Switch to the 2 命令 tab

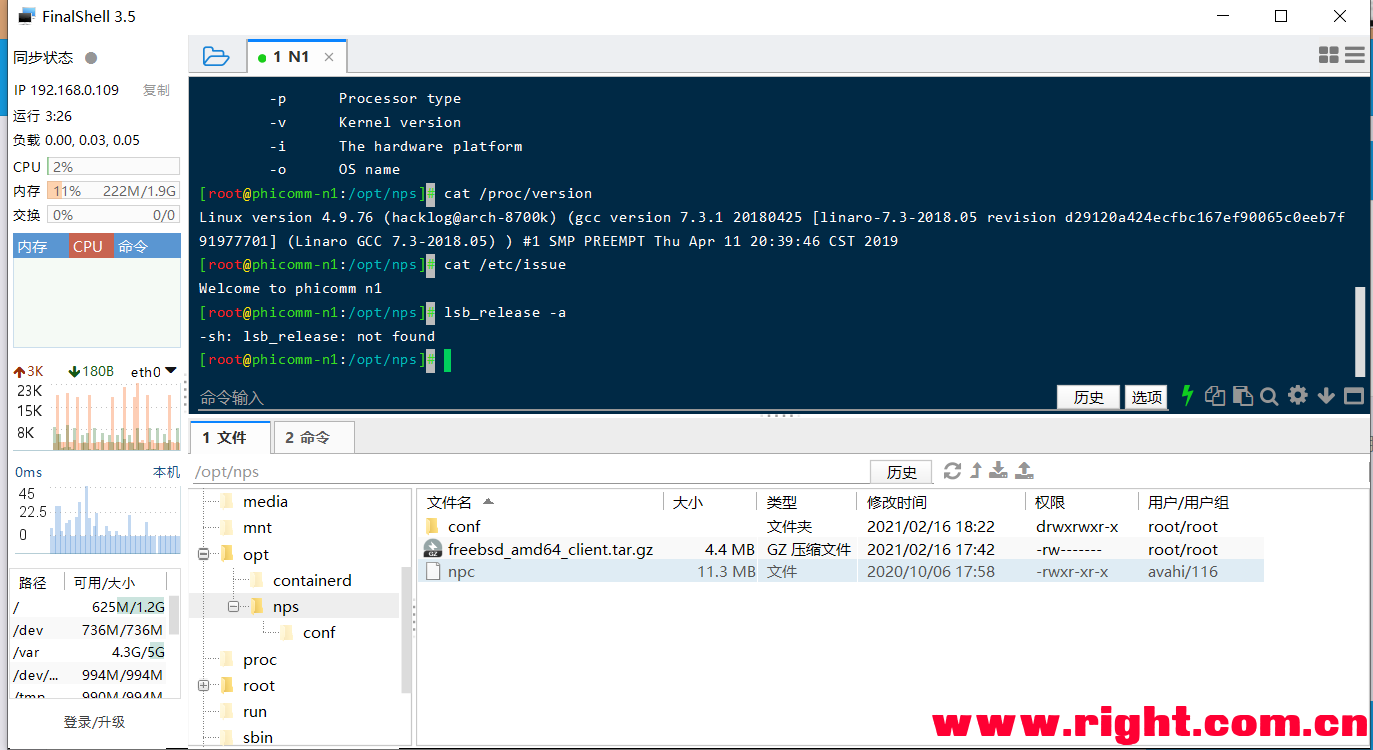[x=313, y=437]
